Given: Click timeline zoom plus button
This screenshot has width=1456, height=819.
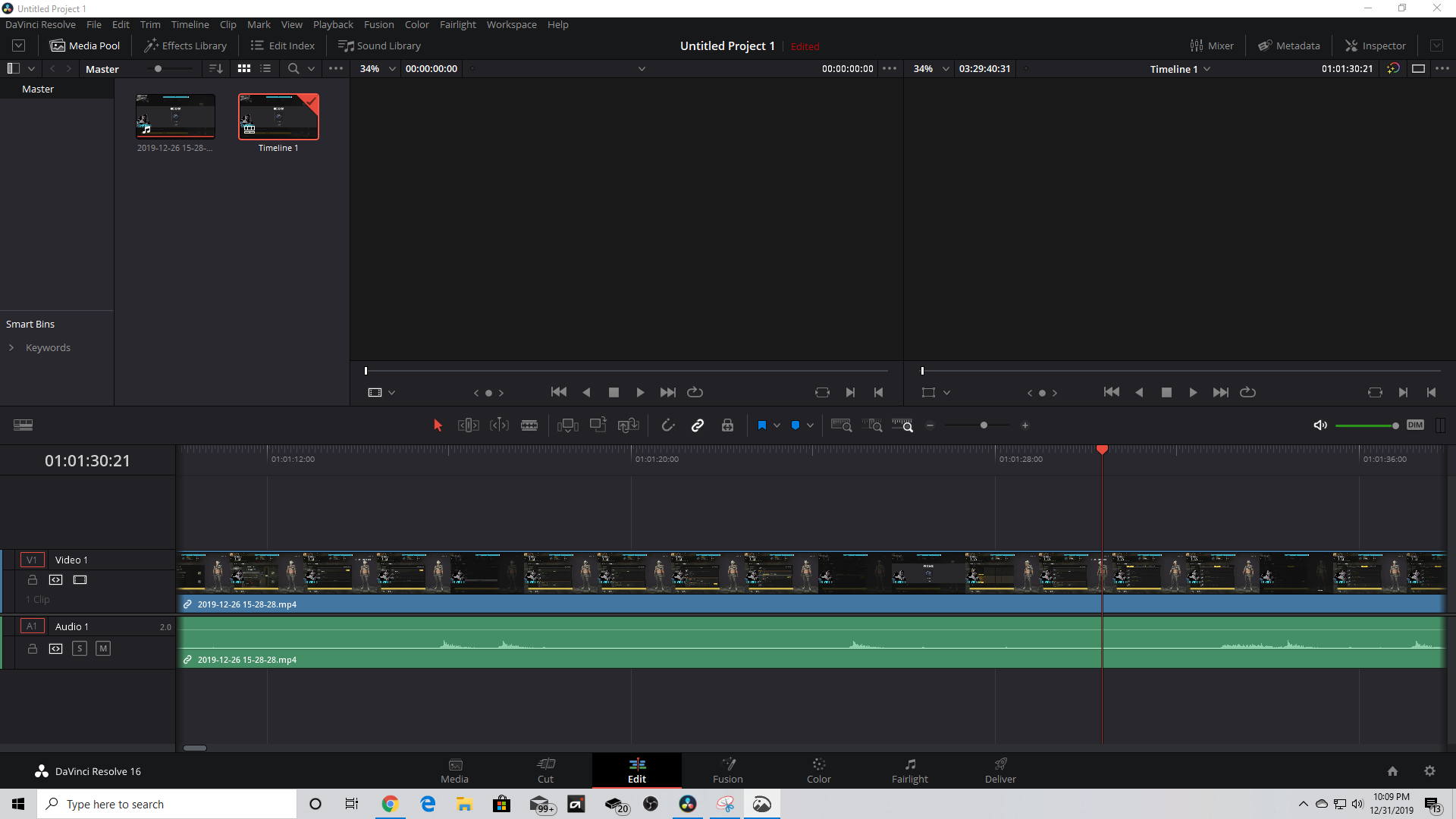Looking at the screenshot, I should click(x=1025, y=425).
